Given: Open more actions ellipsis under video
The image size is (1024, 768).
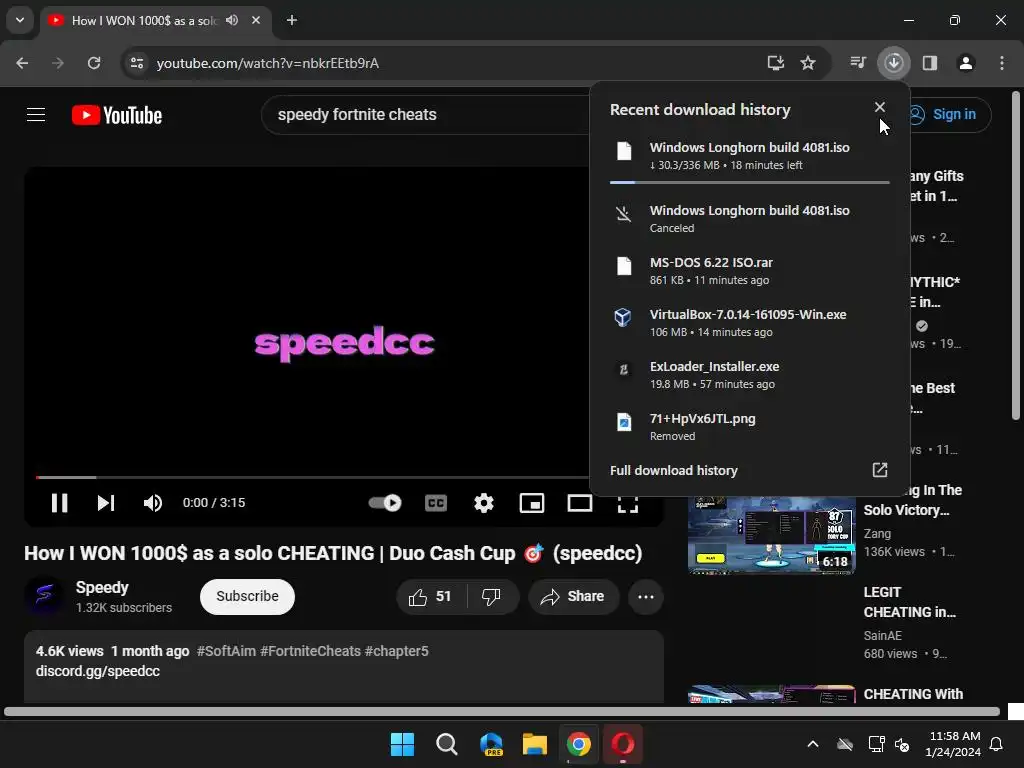Looking at the screenshot, I should click(x=646, y=596).
